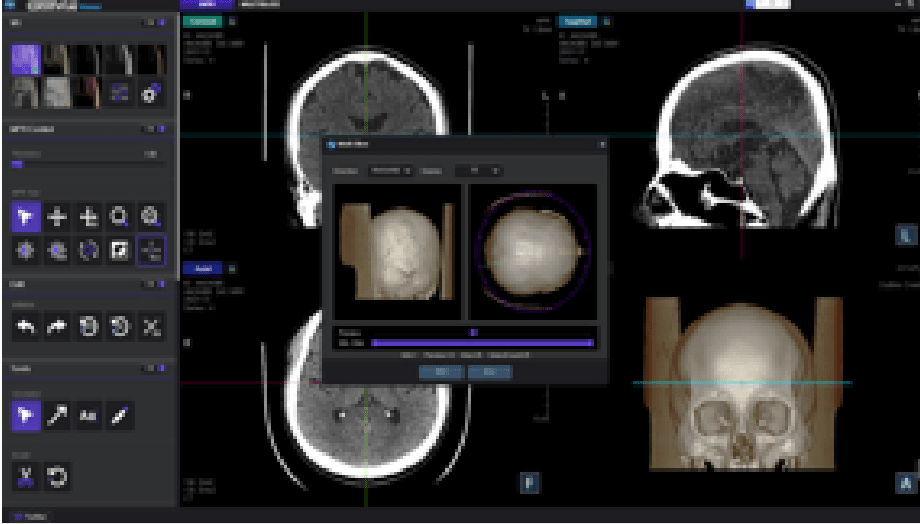Click the redo arrow in the Edit panel
This screenshot has width=920, height=524.
[x=58, y=327]
